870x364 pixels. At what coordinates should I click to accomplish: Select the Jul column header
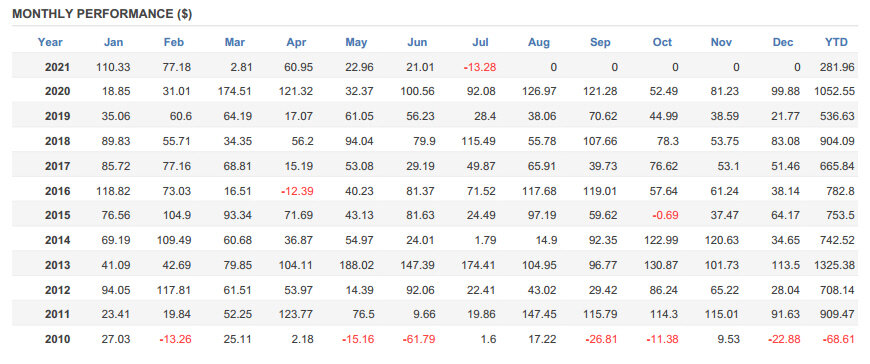(x=480, y=42)
